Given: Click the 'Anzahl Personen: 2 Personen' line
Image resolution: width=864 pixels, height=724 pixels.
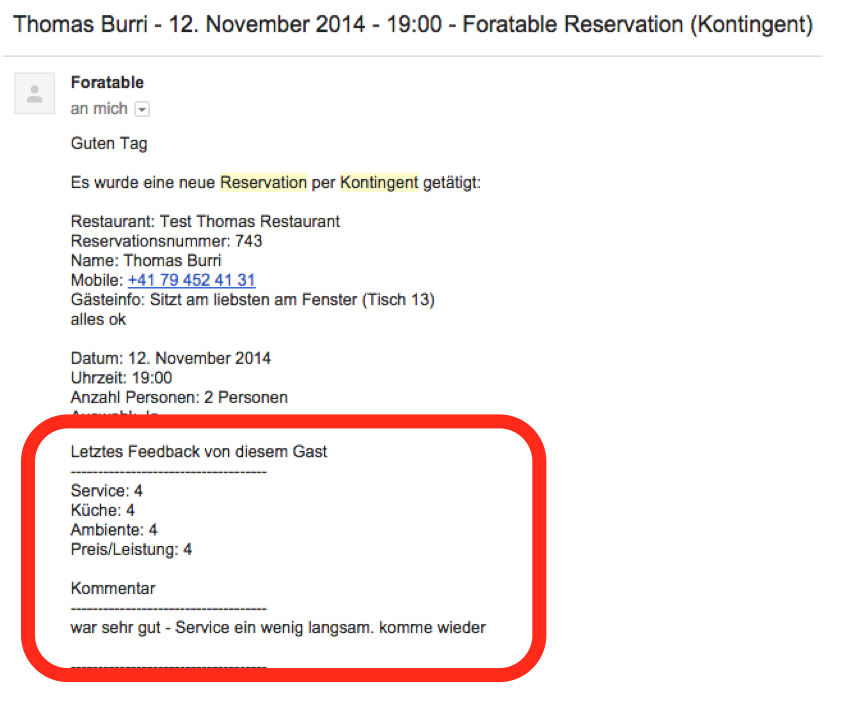Looking at the screenshot, I should [x=179, y=398].
